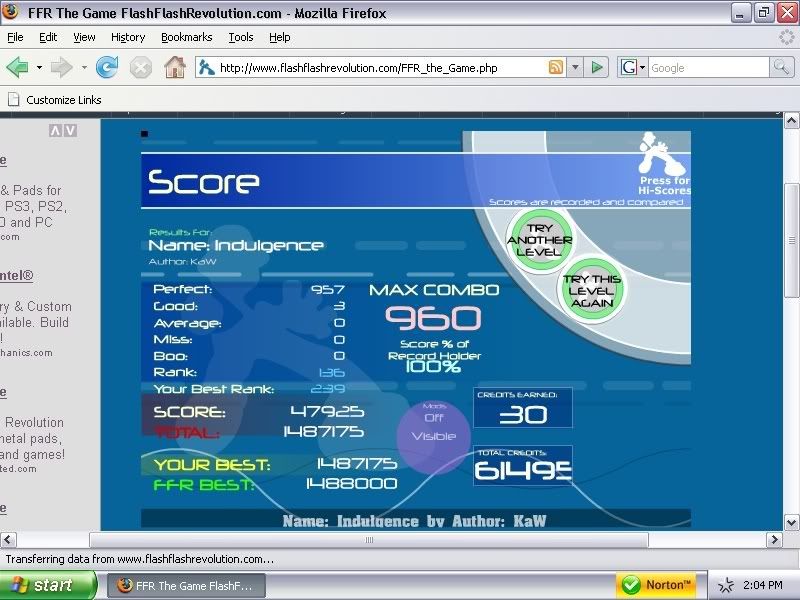
Task: Open the Bookmarks menu
Action: click(186, 37)
